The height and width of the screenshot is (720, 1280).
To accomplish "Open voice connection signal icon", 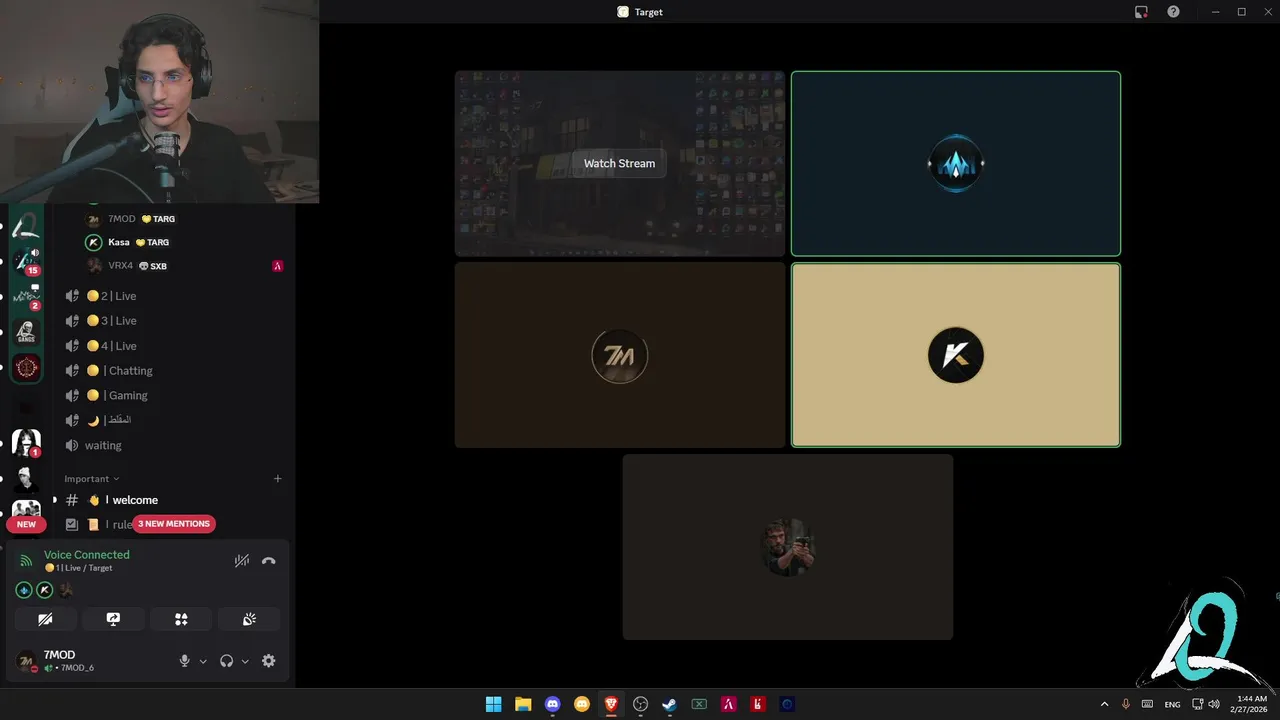I will 26,561.
